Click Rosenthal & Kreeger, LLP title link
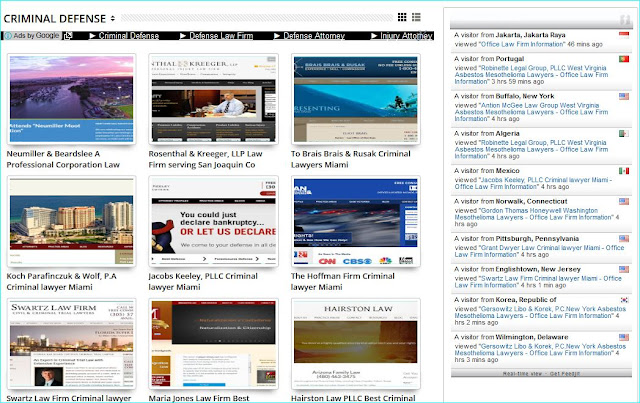Screen dimensions: 640x403 [205, 159]
